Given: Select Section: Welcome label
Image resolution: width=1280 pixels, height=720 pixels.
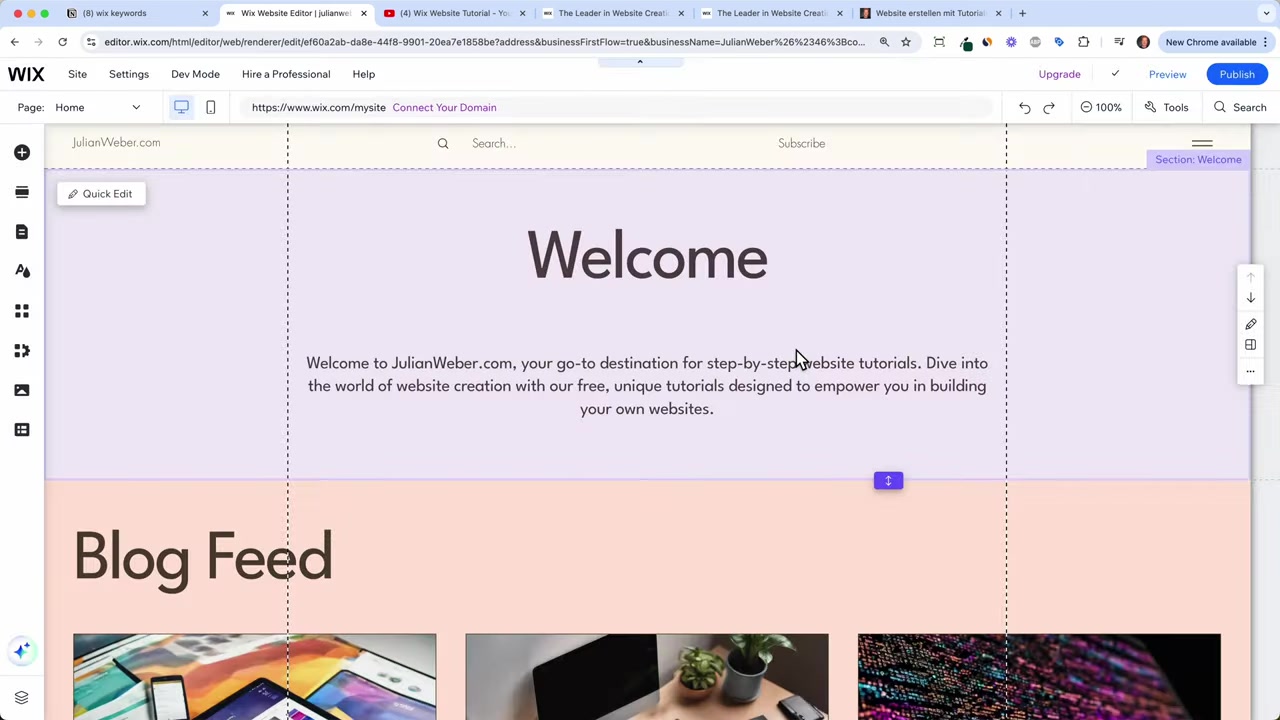Looking at the screenshot, I should pos(1198,160).
